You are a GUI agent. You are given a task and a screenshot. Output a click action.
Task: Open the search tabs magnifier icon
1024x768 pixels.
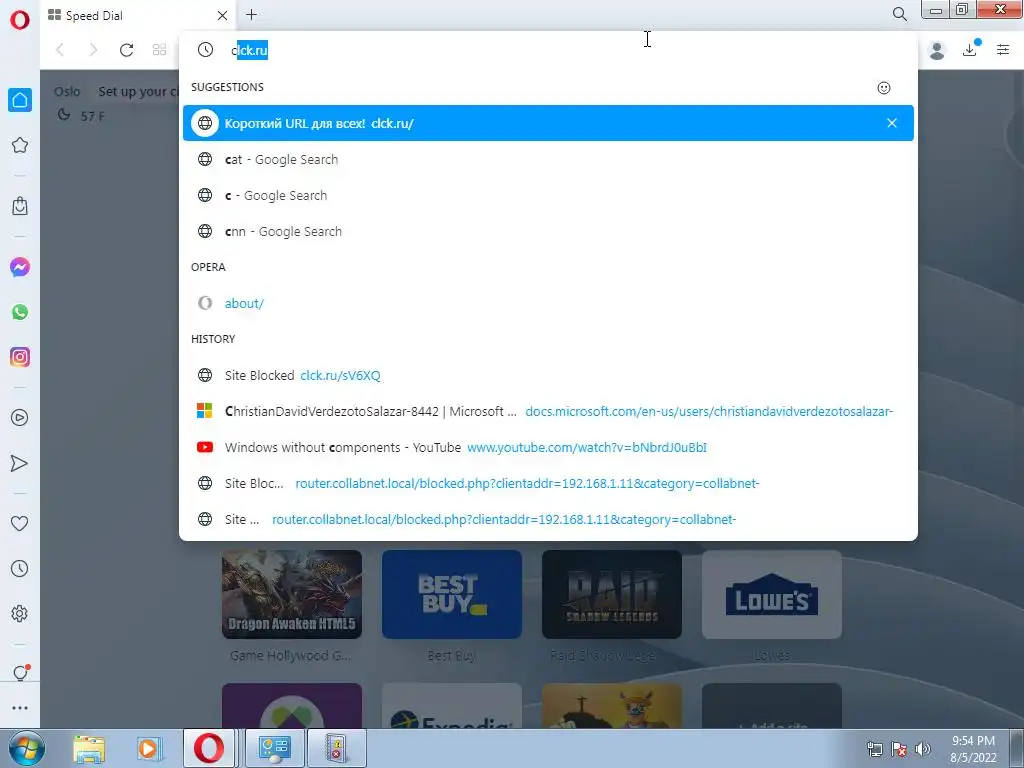click(899, 14)
